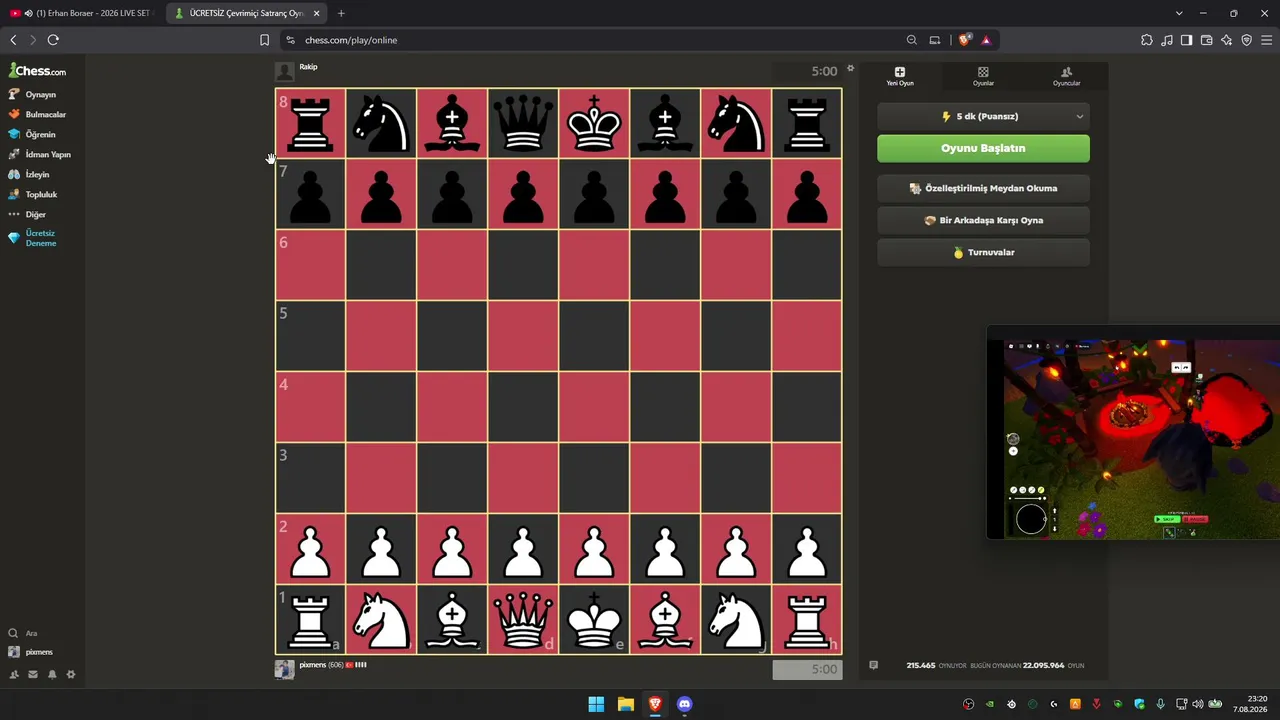Open the notifications bell icon

click(52, 675)
